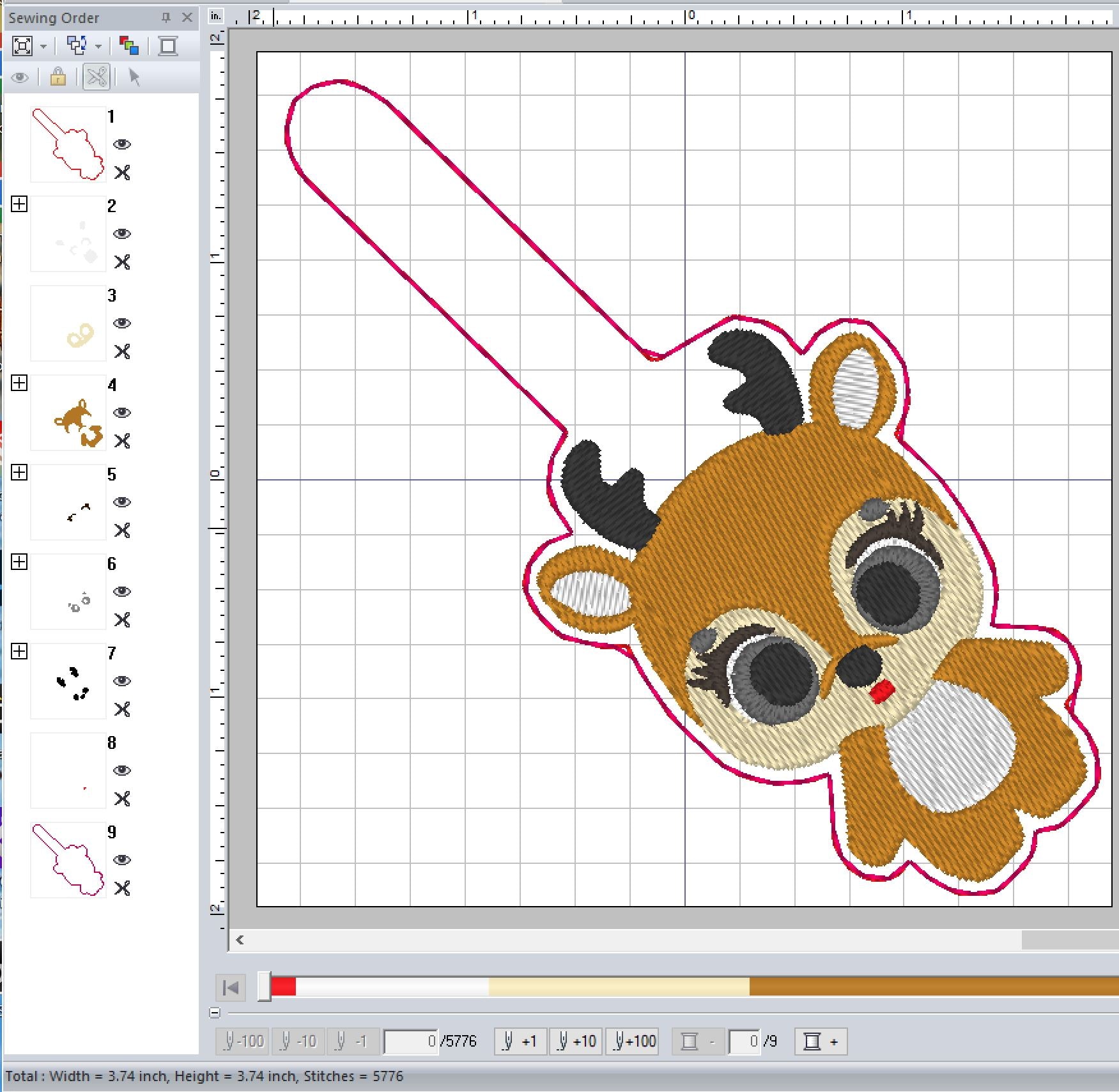Expand sewing order group 4

[x=19, y=383]
